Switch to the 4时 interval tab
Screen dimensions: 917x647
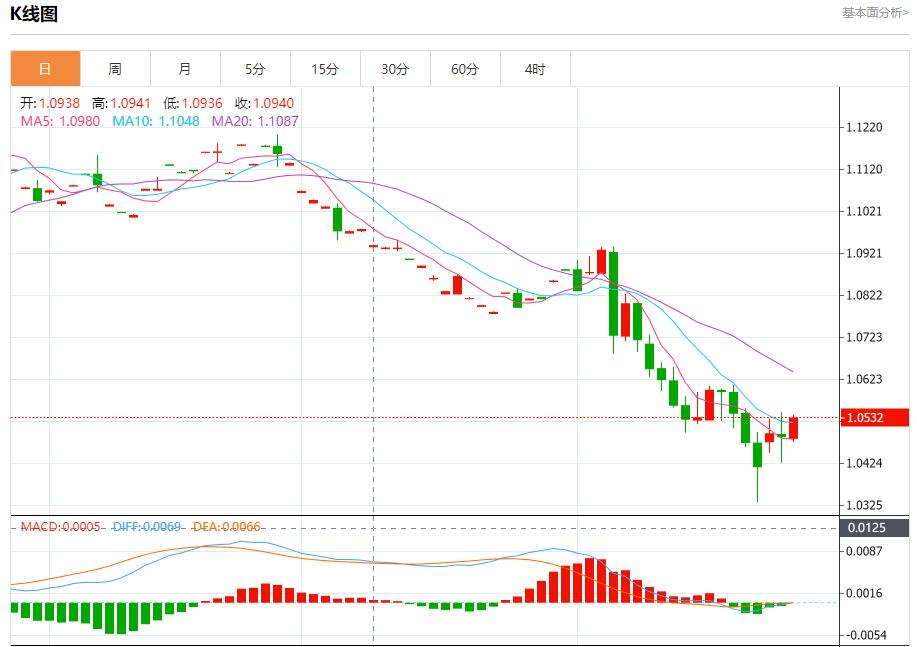(535, 69)
